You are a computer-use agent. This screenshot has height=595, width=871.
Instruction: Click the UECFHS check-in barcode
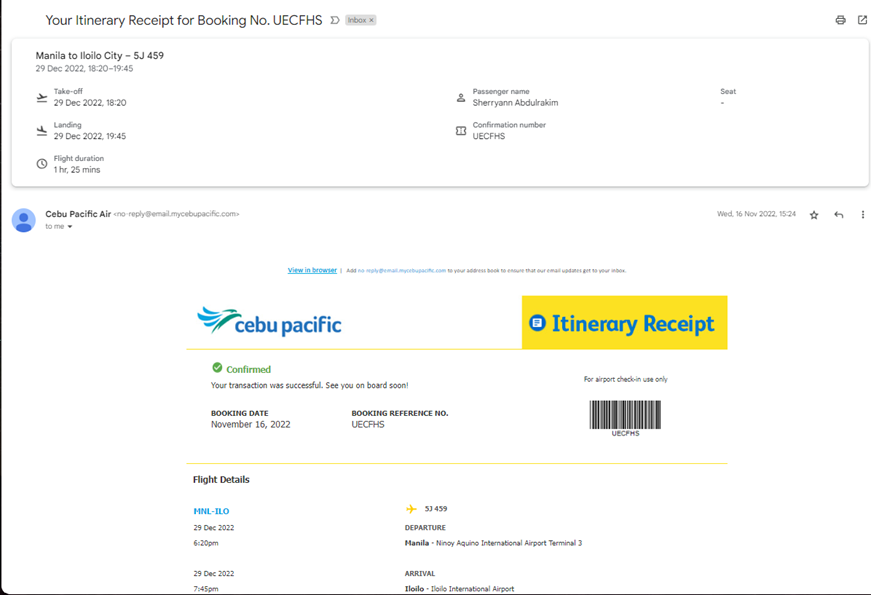coord(625,415)
